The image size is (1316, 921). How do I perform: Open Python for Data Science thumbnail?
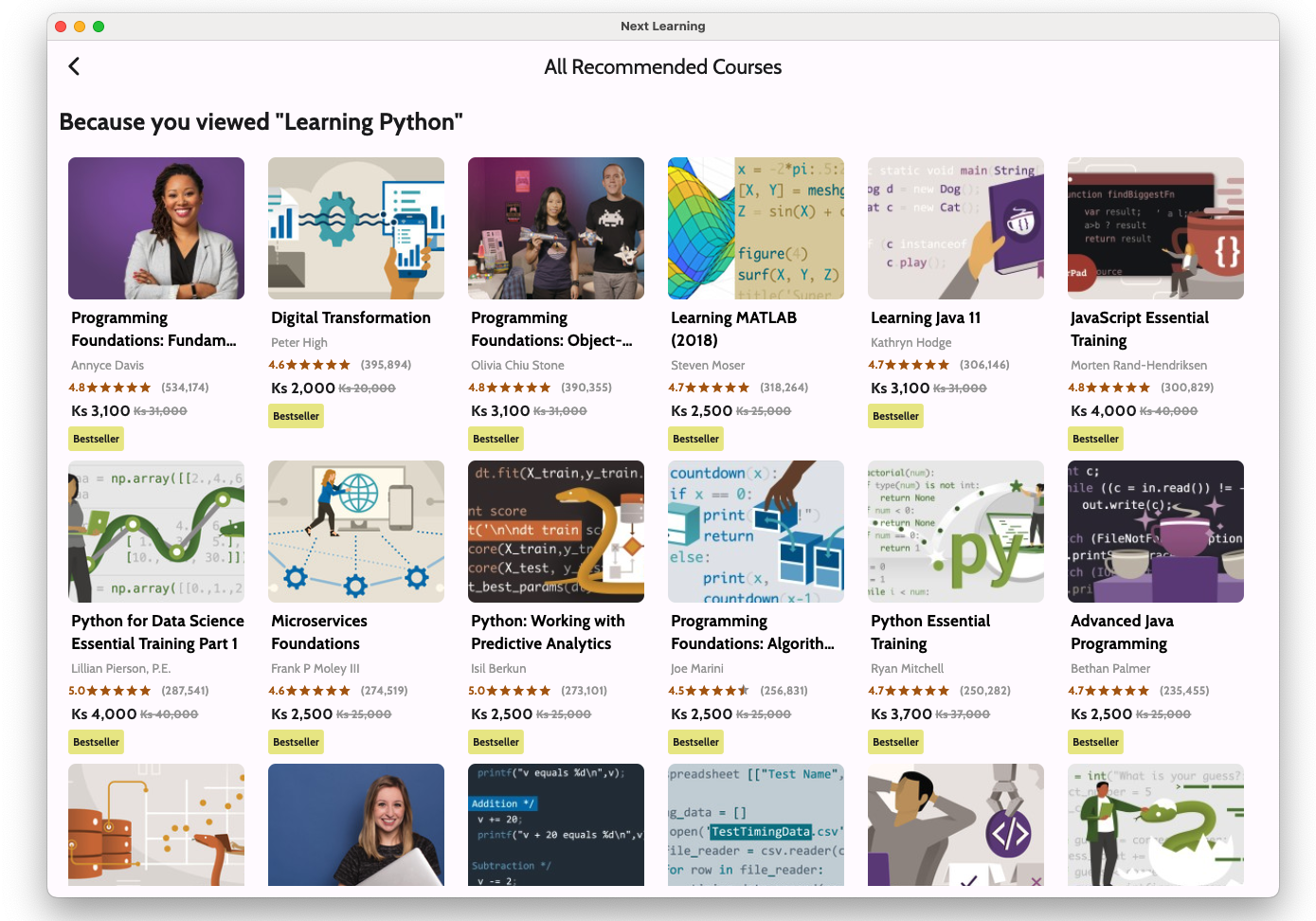[x=156, y=532]
